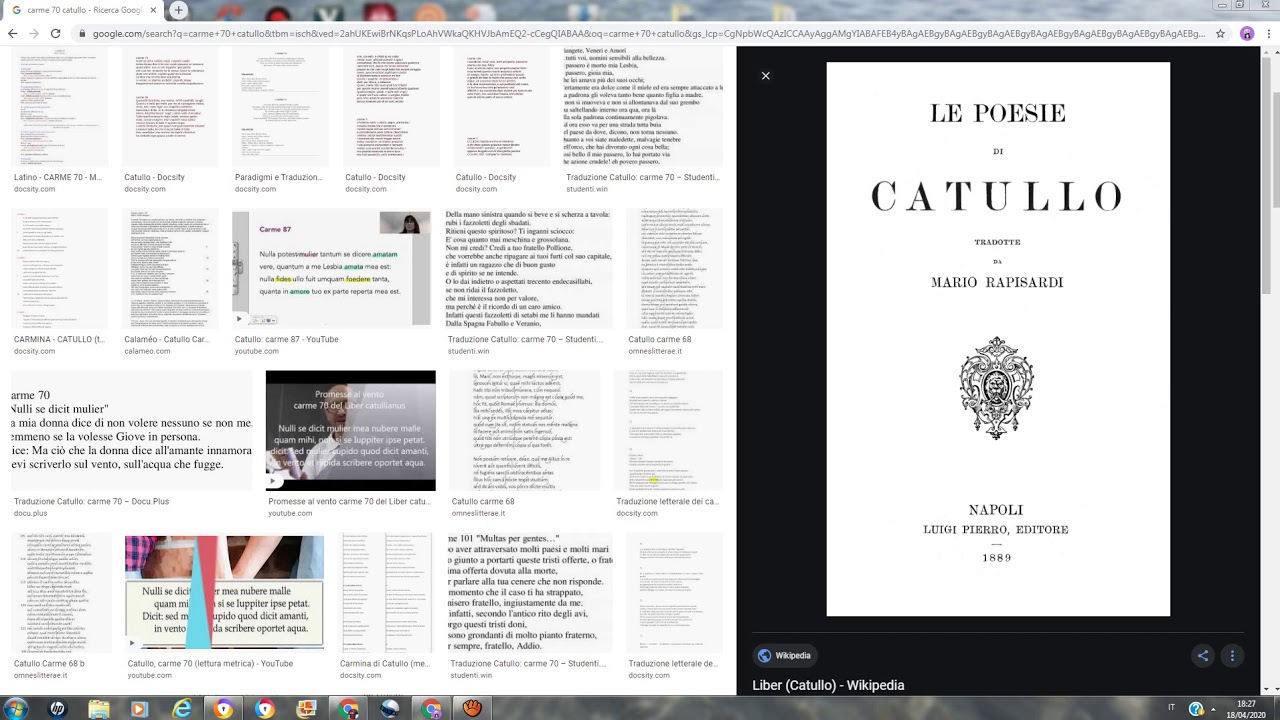Screen dimensions: 1280x720
Task: Open Internet Explorer from taskbar
Action: pyautogui.click(x=182, y=708)
